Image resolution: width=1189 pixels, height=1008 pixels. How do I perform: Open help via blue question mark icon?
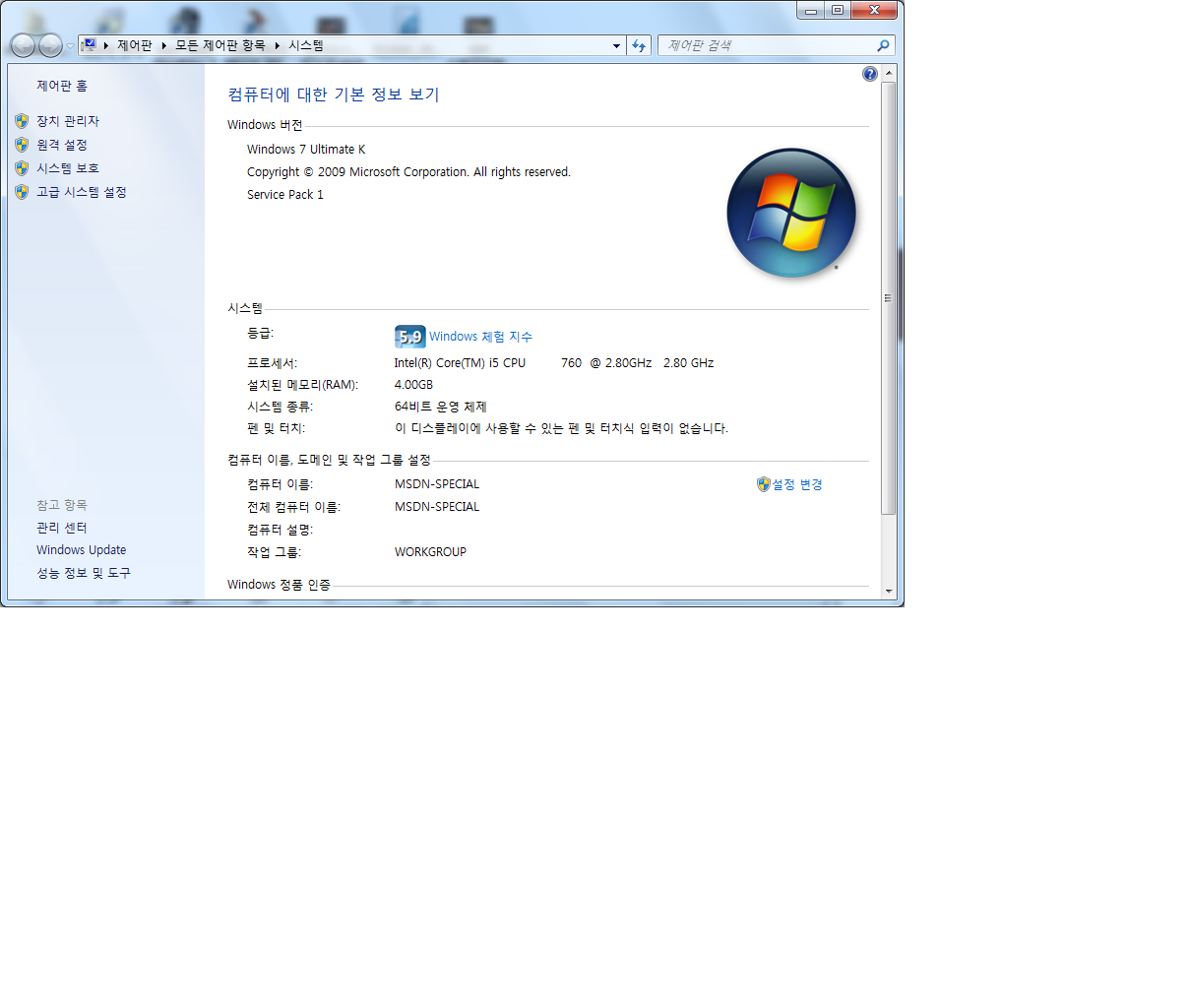click(869, 74)
